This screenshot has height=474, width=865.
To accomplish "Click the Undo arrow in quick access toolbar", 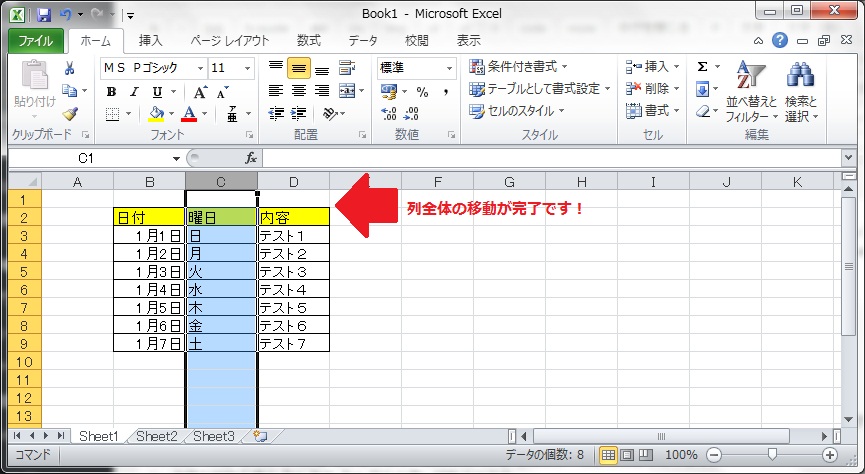I will pyautogui.click(x=66, y=14).
